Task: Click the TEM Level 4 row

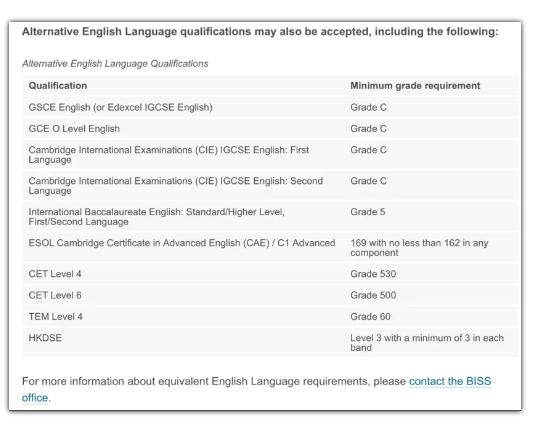Action: tap(270, 316)
